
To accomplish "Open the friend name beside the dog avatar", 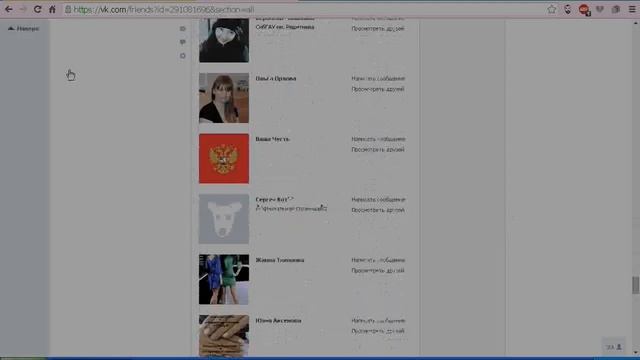I will (x=275, y=200).
